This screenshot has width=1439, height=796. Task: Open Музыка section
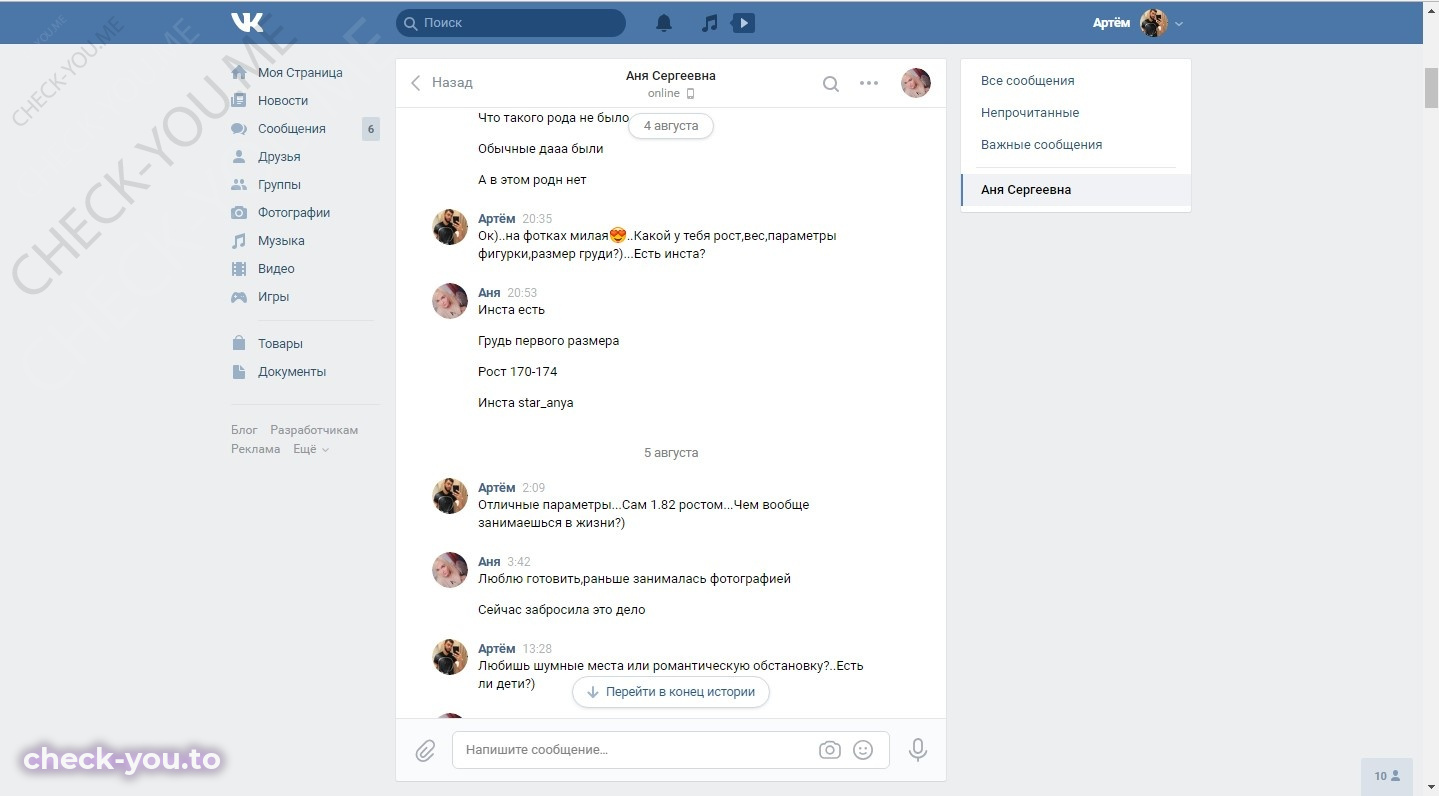click(281, 241)
